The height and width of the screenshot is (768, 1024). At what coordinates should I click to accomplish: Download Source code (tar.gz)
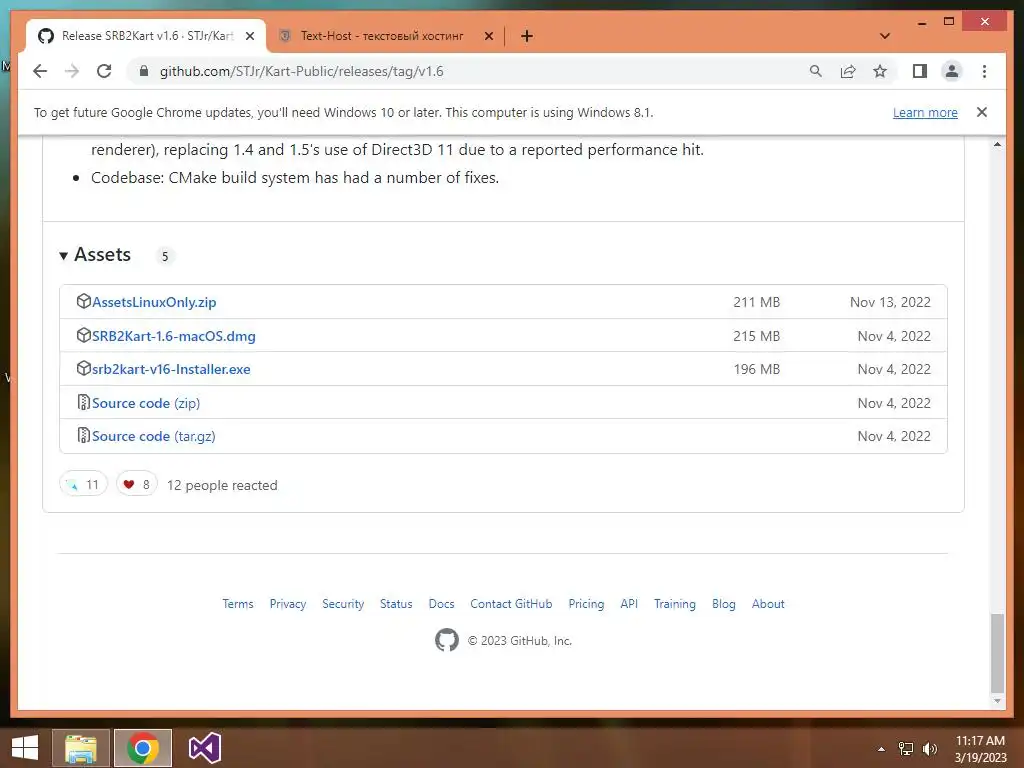point(153,436)
